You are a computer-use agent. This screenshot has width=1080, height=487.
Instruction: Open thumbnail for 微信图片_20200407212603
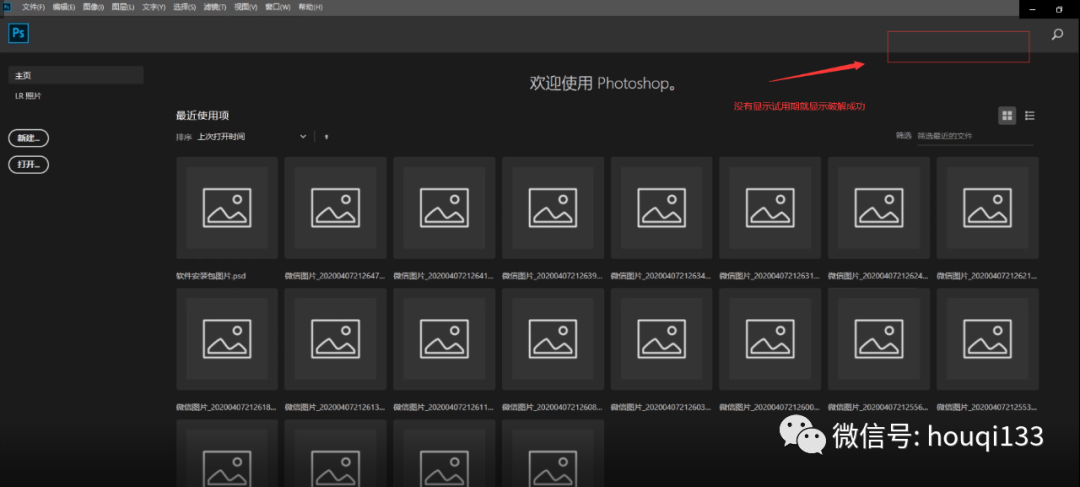click(x=662, y=339)
